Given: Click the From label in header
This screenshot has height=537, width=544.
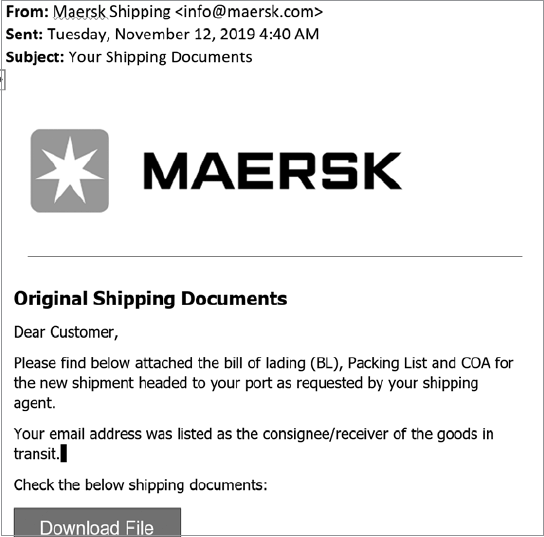Looking at the screenshot, I should (x=27, y=12).
